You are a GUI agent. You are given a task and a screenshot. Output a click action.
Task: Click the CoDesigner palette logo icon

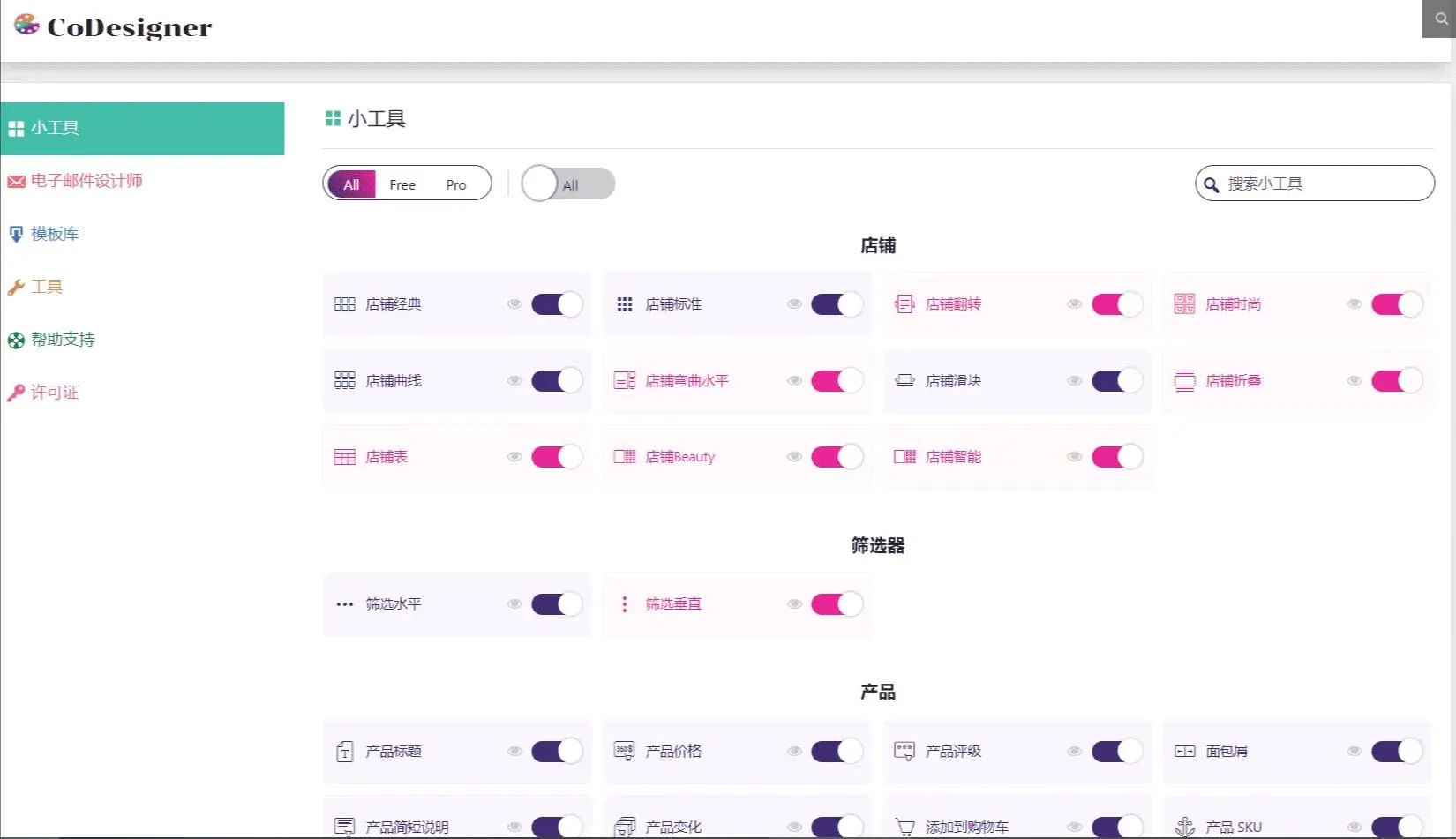(x=26, y=25)
